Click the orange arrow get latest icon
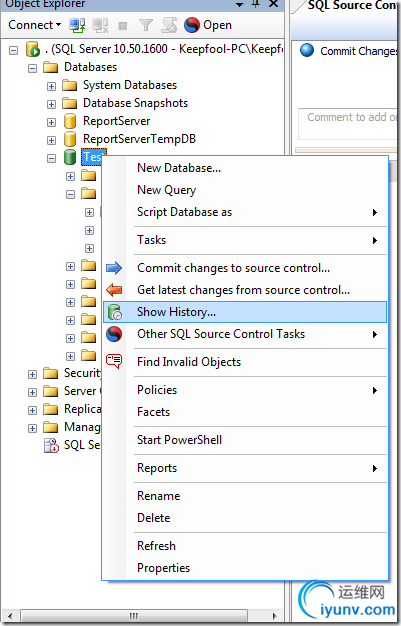 pyautogui.click(x=114, y=290)
